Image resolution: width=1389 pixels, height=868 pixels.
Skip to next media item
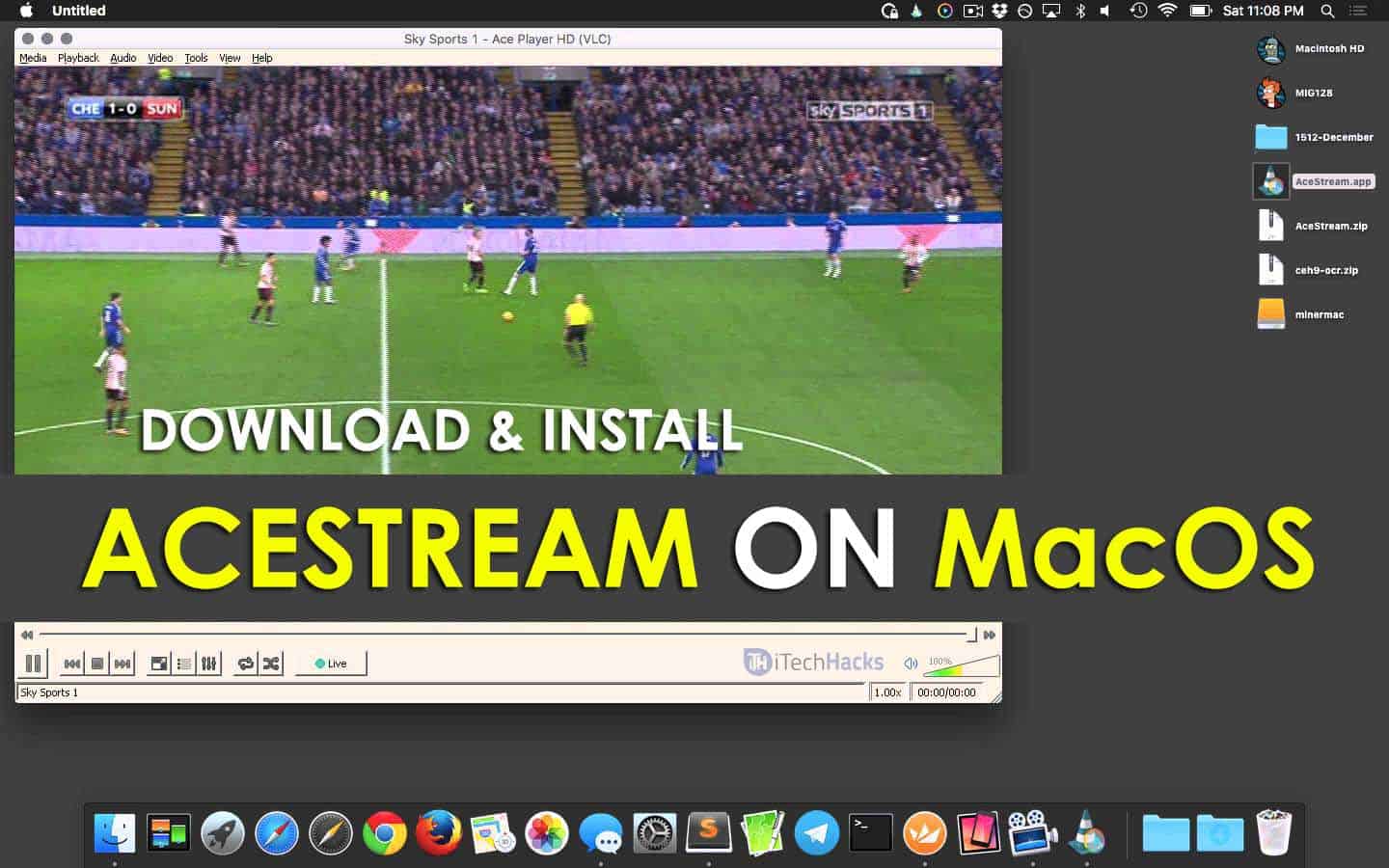point(123,664)
